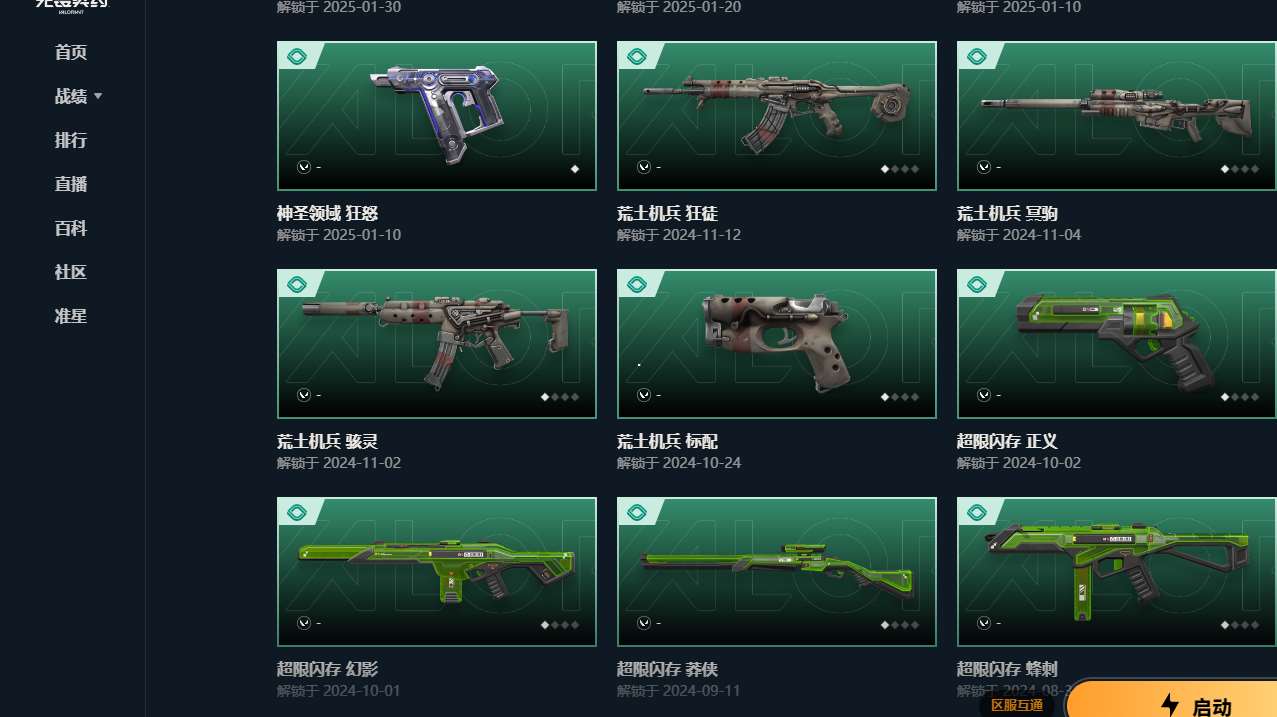Click the lightning bolt icon beside 启动

1170,705
